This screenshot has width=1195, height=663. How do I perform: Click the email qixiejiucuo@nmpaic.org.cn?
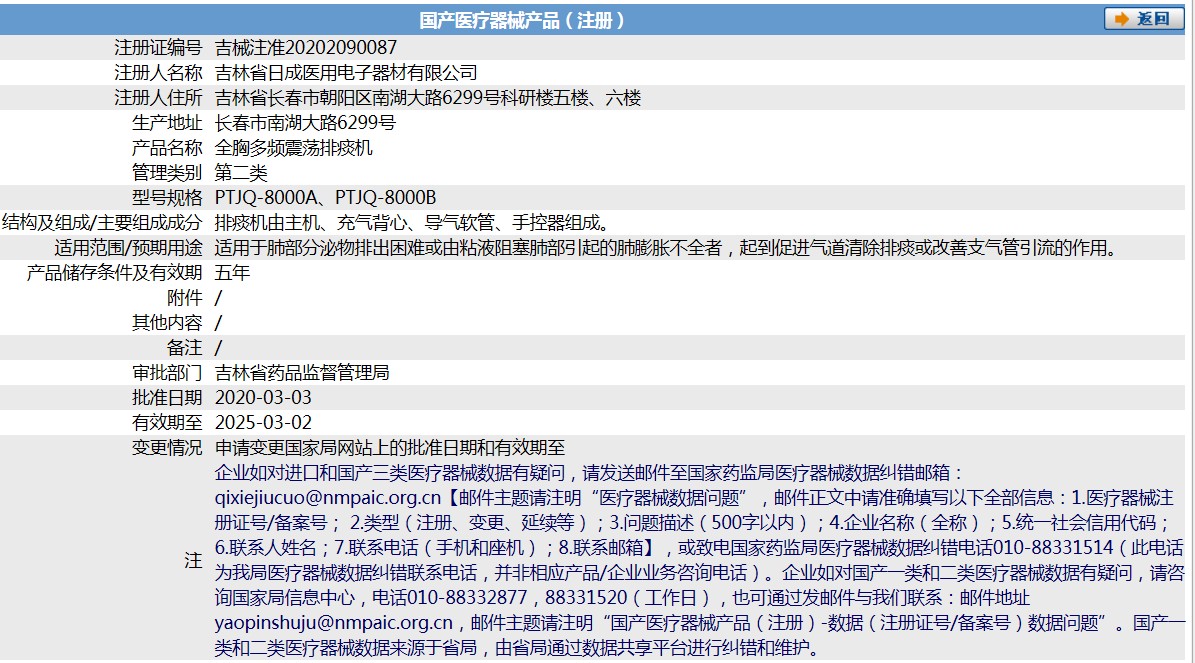(x=328, y=498)
